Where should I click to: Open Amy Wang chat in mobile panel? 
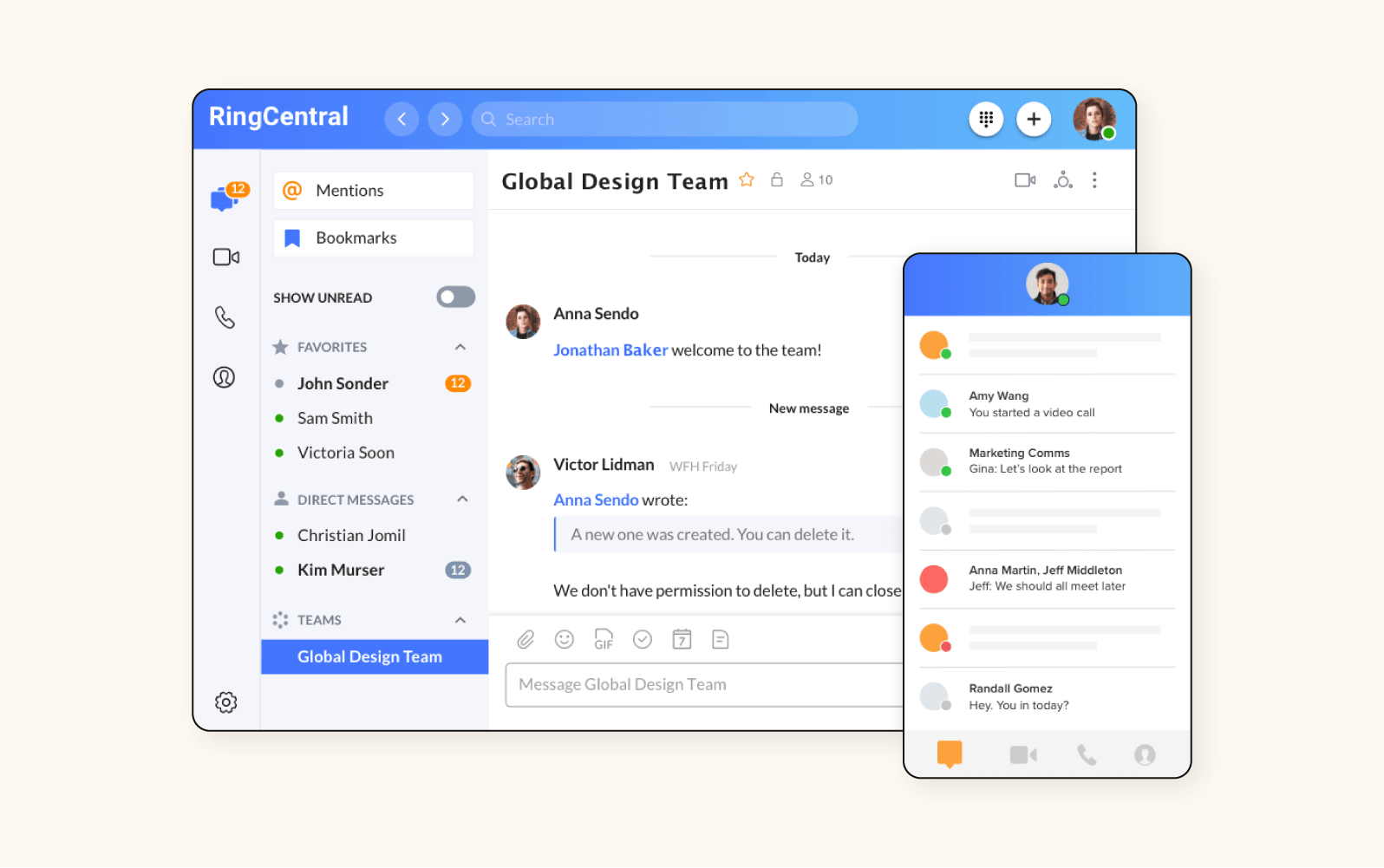[x=1048, y=404]
